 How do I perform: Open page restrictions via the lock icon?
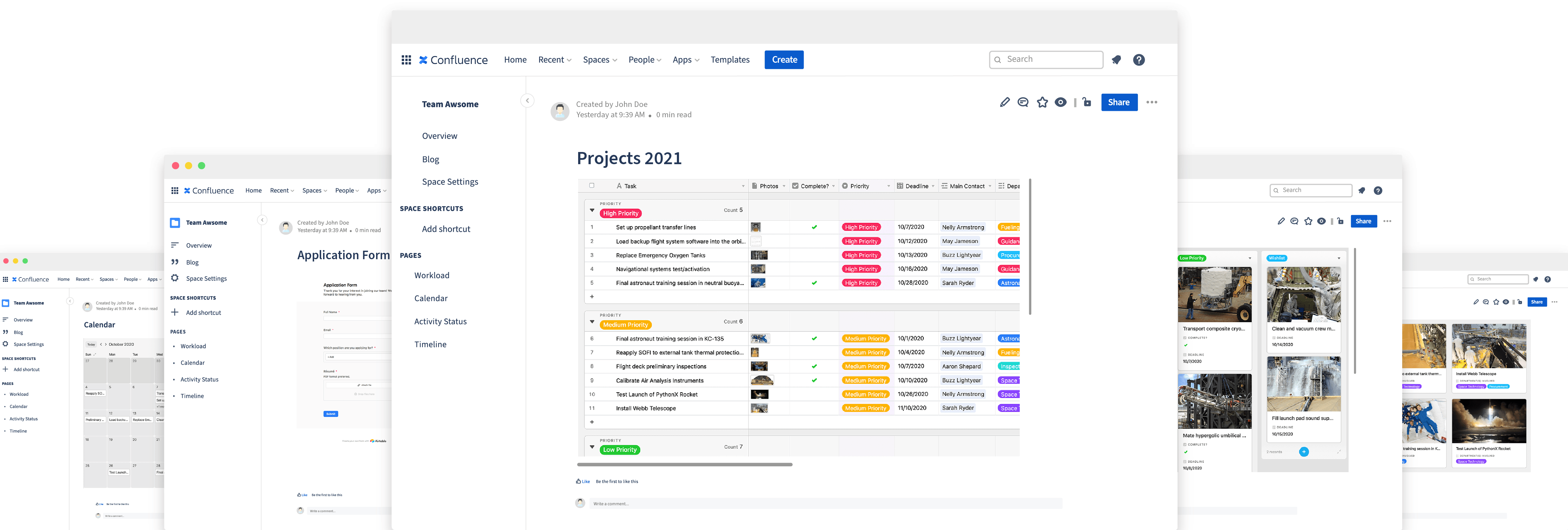(x=1087, y=102)
